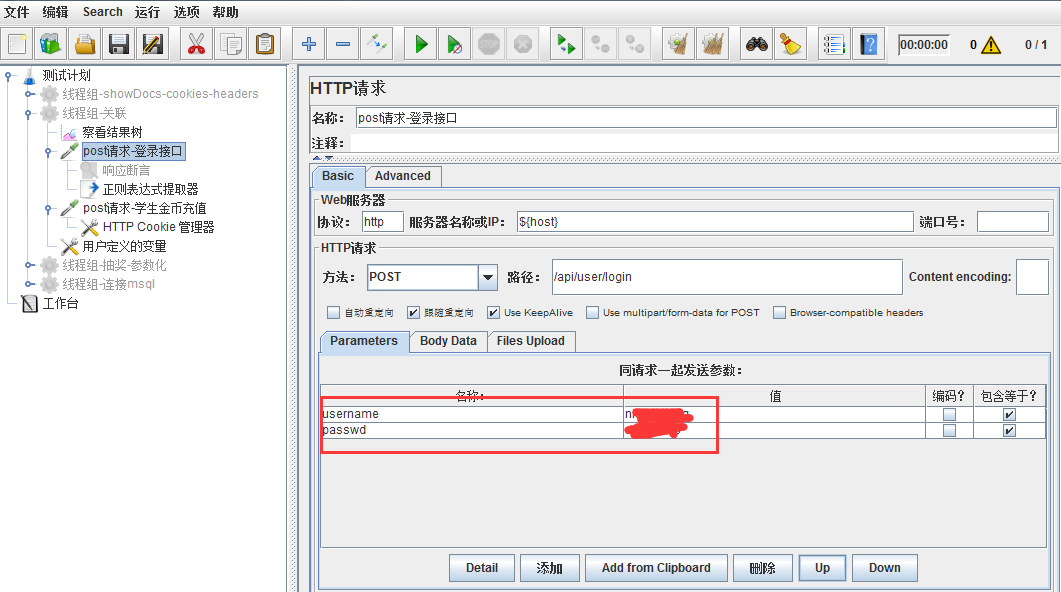The image size is (1061, 592).
Task: Open the 运行 menu
Action: (148, 12)
